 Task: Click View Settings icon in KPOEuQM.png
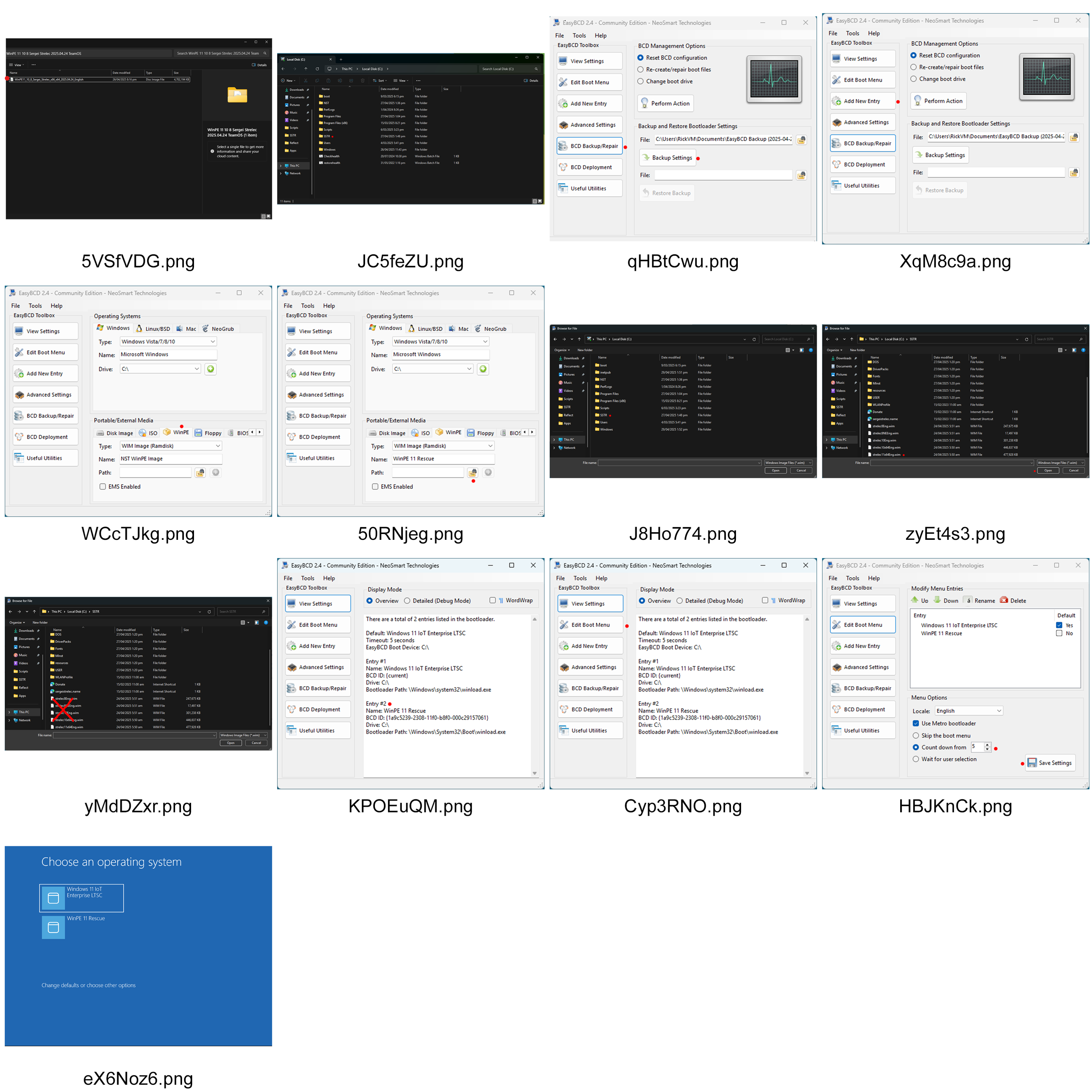292,604
